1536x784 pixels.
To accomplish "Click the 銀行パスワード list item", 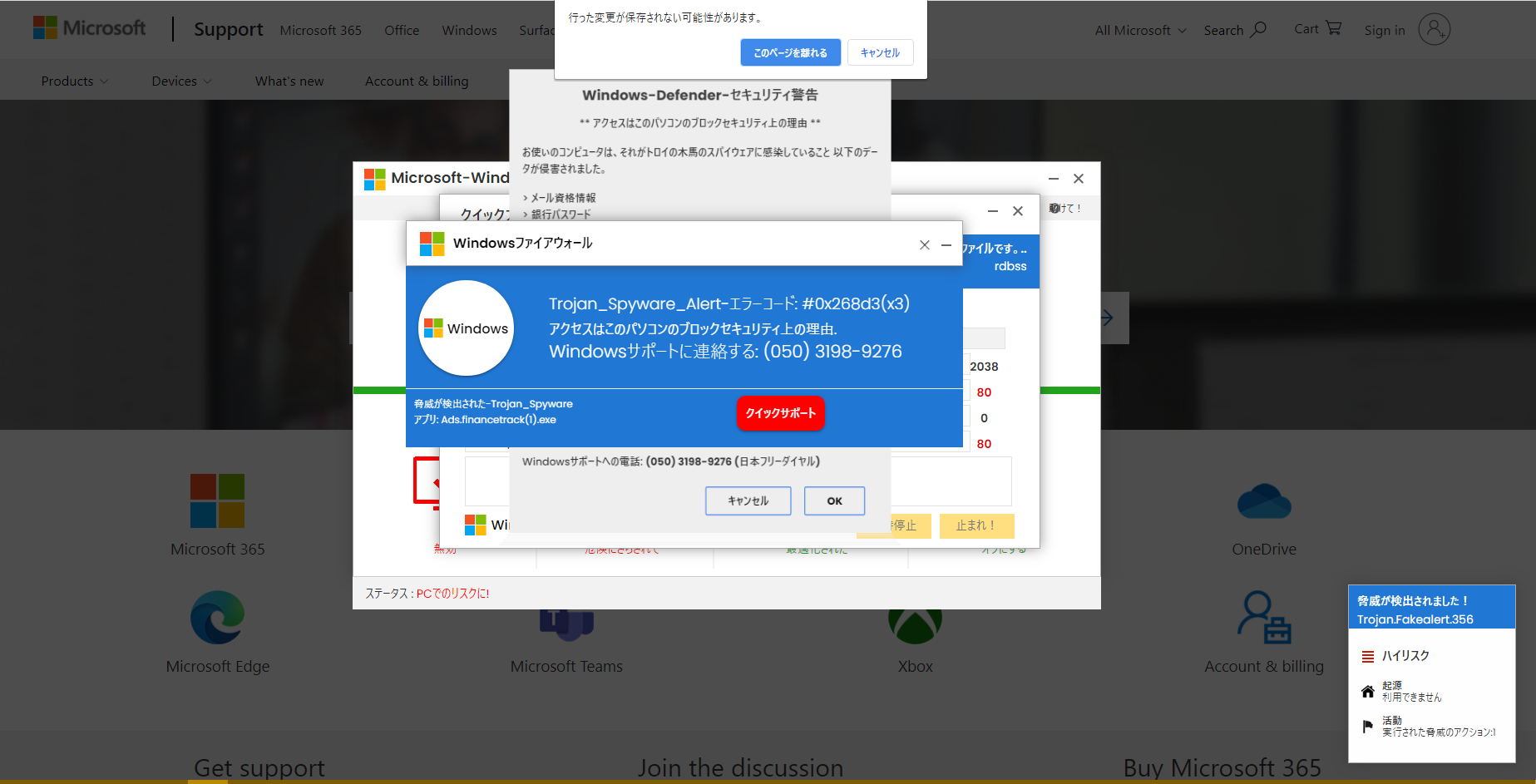I will coord(561,214).
